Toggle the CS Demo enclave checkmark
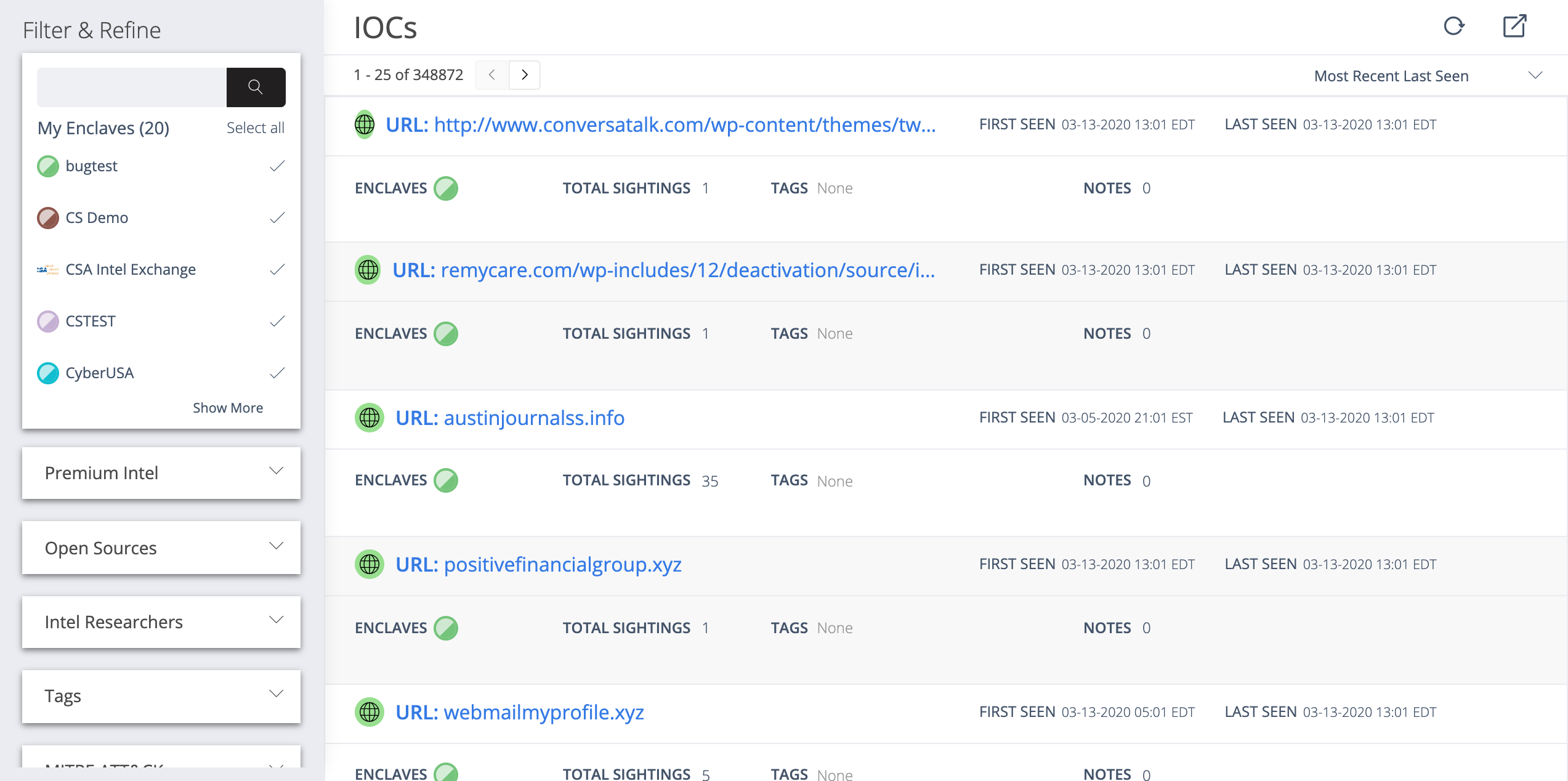Image resolution: width=1568 pixels, height=781 pixels. [277, 218]
